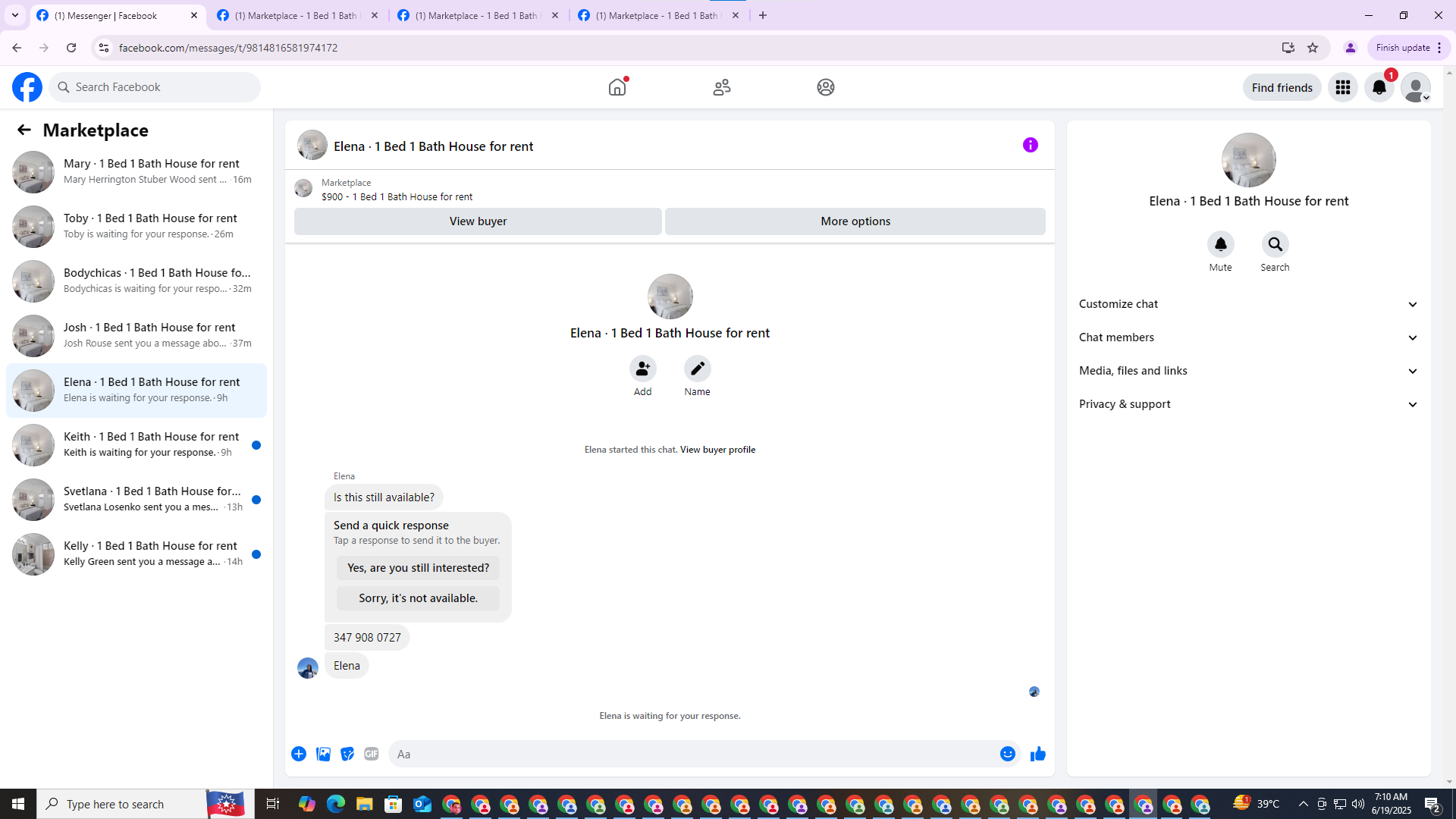This screenshot has width=1456, height=819.
Task: Open the Marketplace listing link $900
Action: tap(397, 196)
